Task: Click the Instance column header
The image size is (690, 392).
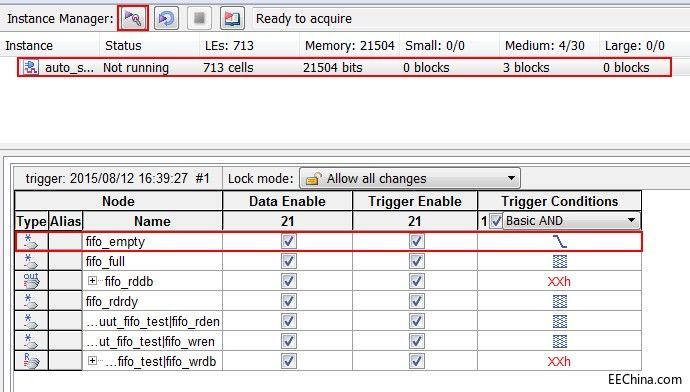Action: [29, 45]
